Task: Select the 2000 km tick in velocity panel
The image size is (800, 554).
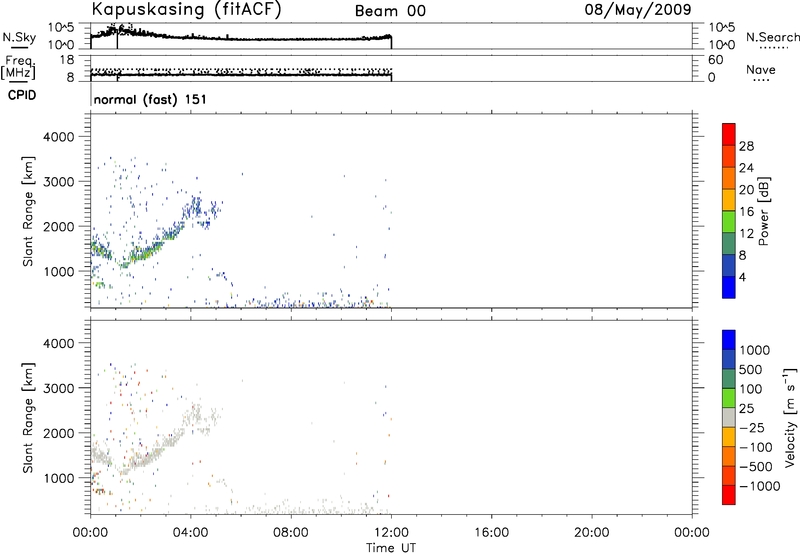Action: click(59, 434)
